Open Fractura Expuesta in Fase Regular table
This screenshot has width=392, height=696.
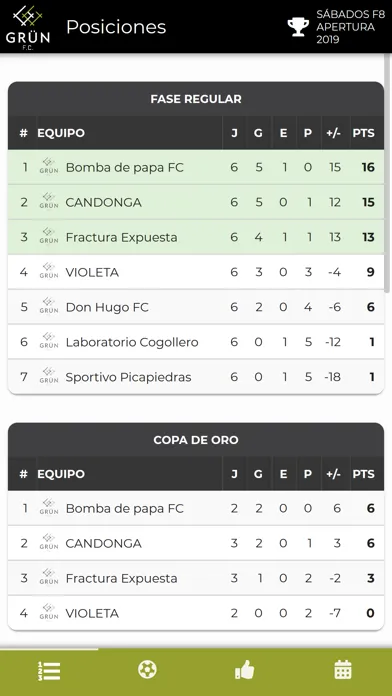(x=196, y=237)
